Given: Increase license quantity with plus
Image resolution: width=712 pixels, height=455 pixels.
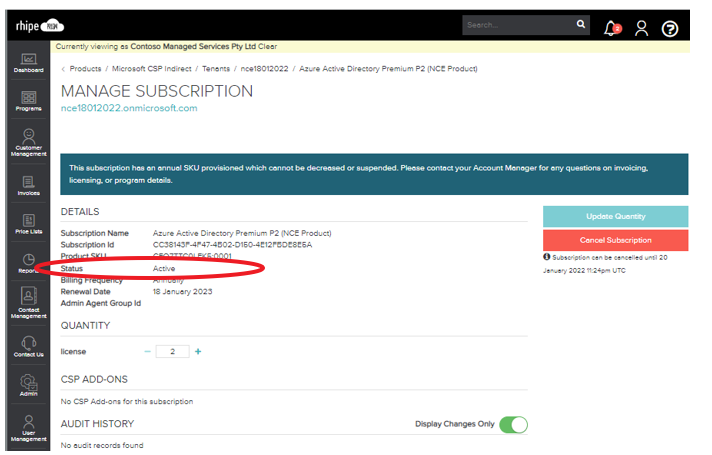Looking at the screenshot, I should click(198, 351).
